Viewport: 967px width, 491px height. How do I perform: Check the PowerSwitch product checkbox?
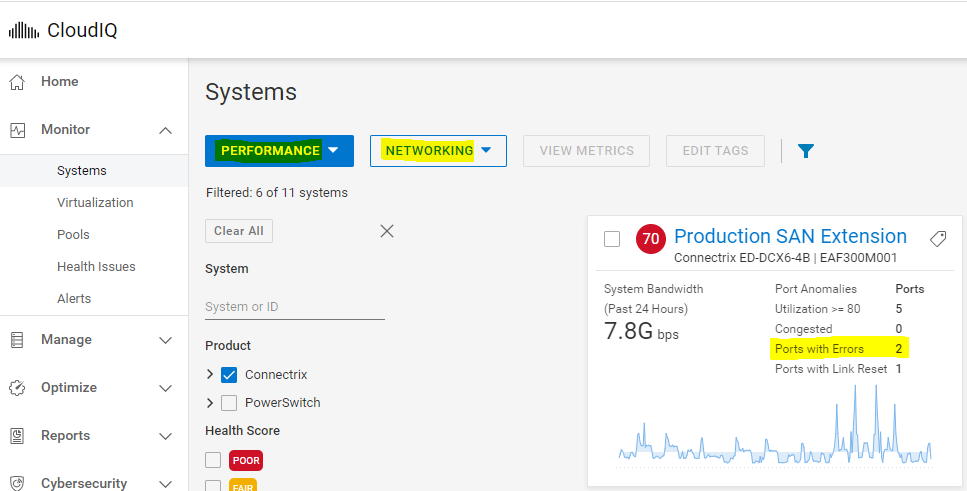pos(228,403)
